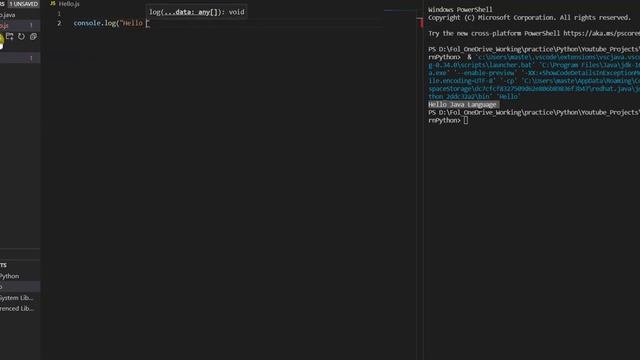Click the JS file icon on Hello.js tab
640x360 pixels.
53,3
